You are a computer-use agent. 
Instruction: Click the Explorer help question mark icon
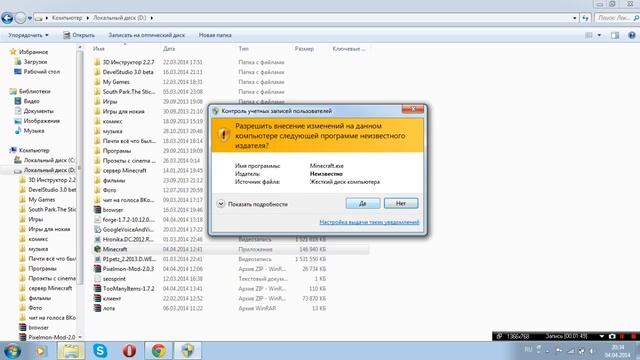click(632, 36)
